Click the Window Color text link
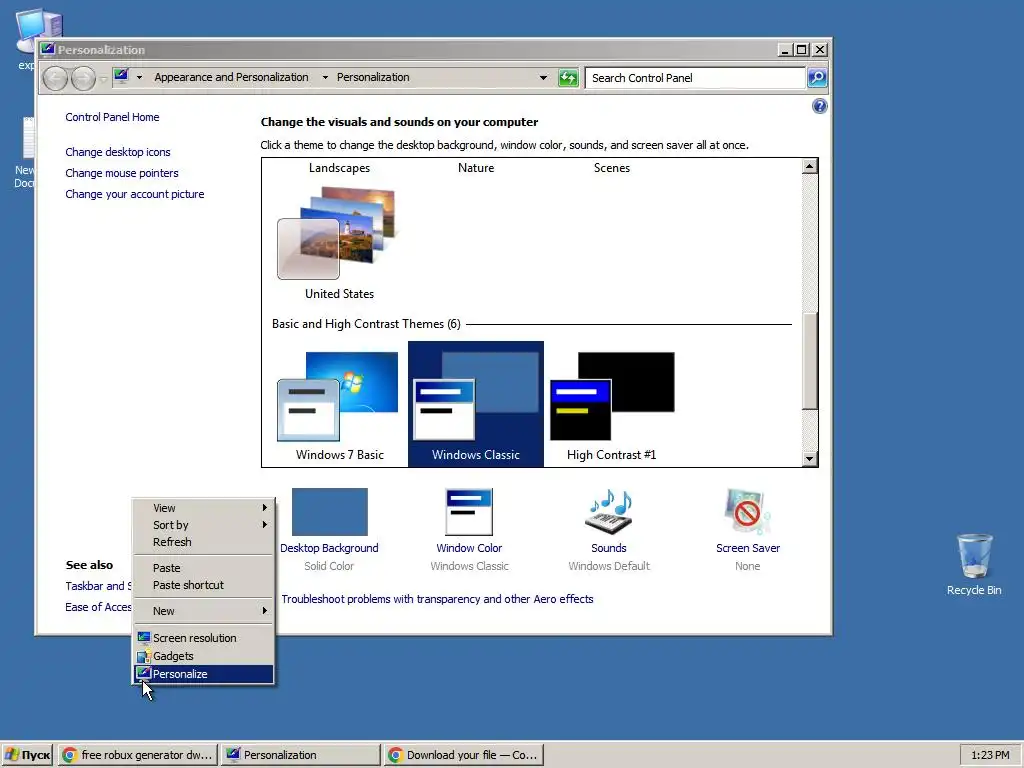 coord(469,548)
